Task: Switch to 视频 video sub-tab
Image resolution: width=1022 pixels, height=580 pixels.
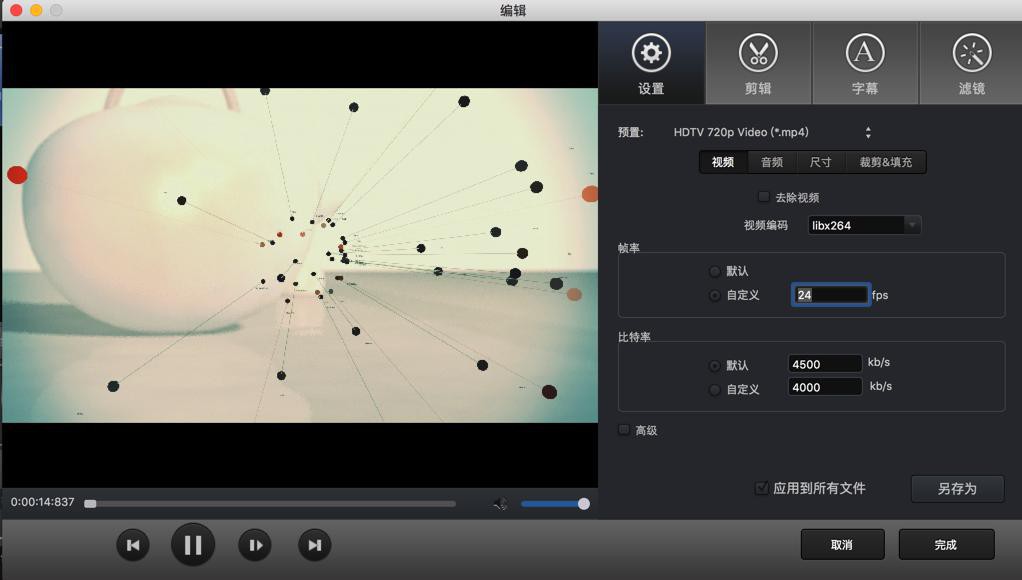Action: click(723, 162)
